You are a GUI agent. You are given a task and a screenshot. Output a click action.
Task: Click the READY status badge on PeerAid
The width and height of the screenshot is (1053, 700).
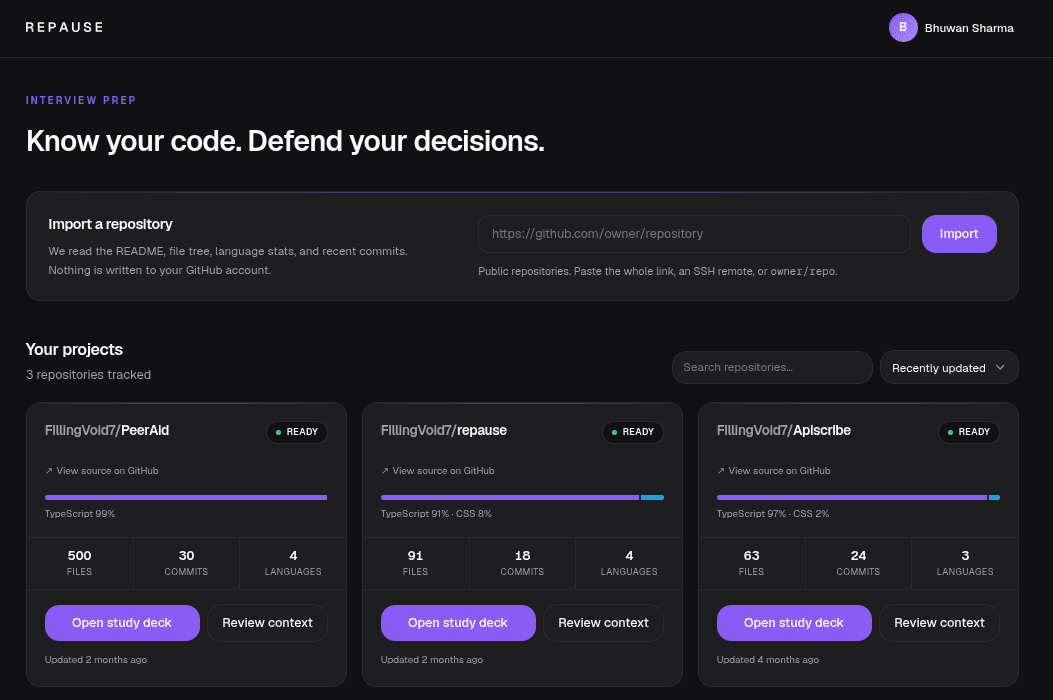click(x=297, y=432)
